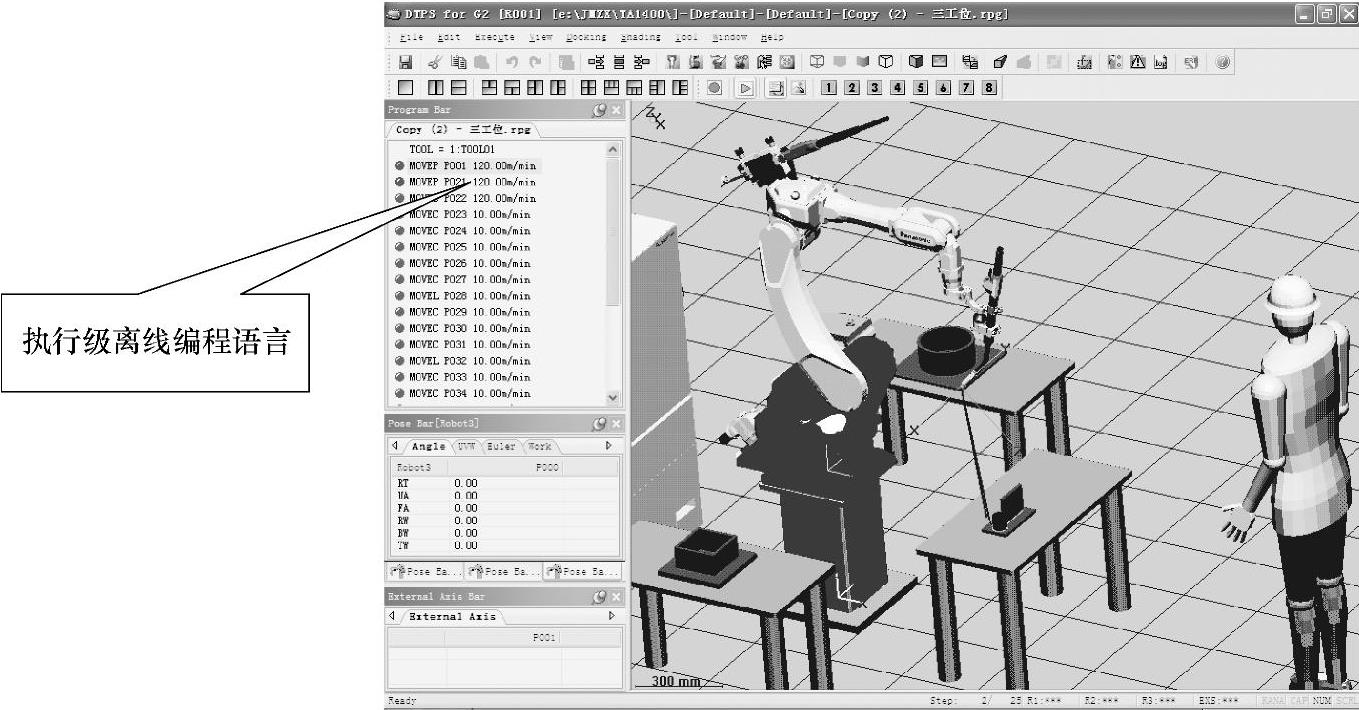Open the Help menu
The width and height of the screenshot is (1359, 710).
click(772, 37)
